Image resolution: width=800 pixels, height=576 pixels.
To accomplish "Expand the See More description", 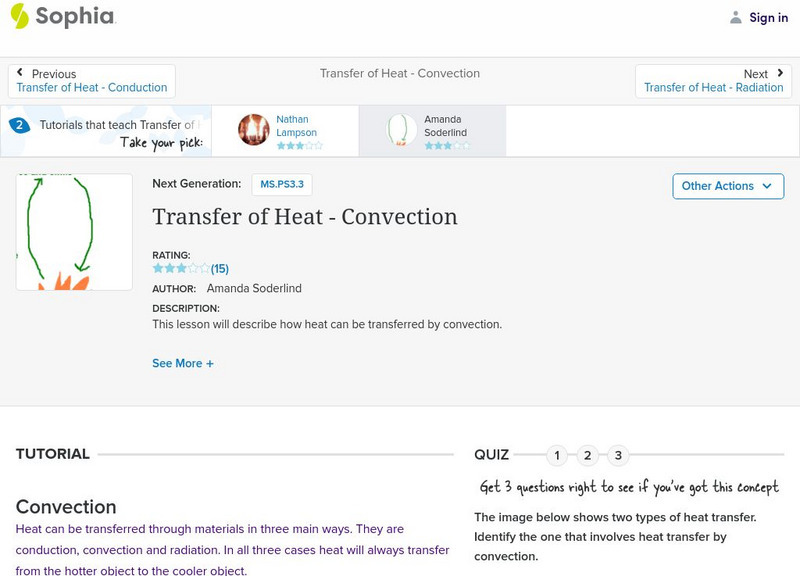I will pos(183,363).
